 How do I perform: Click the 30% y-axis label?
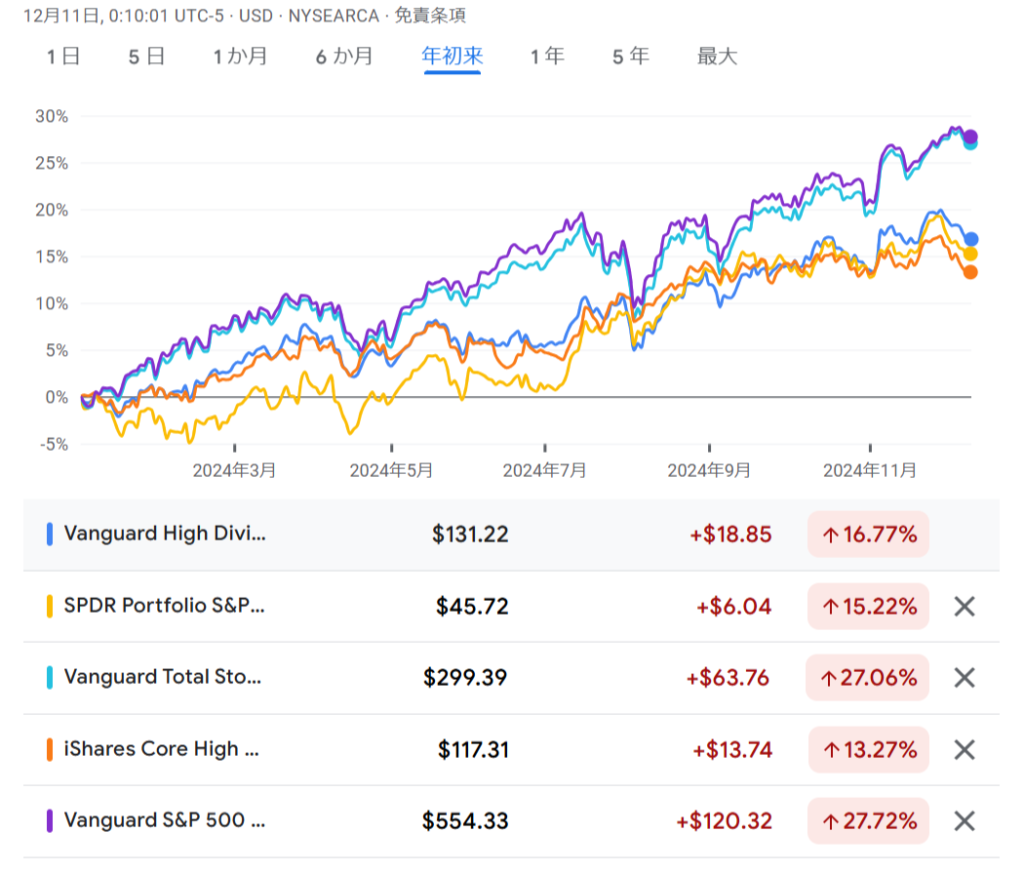[x=52, y=116]
